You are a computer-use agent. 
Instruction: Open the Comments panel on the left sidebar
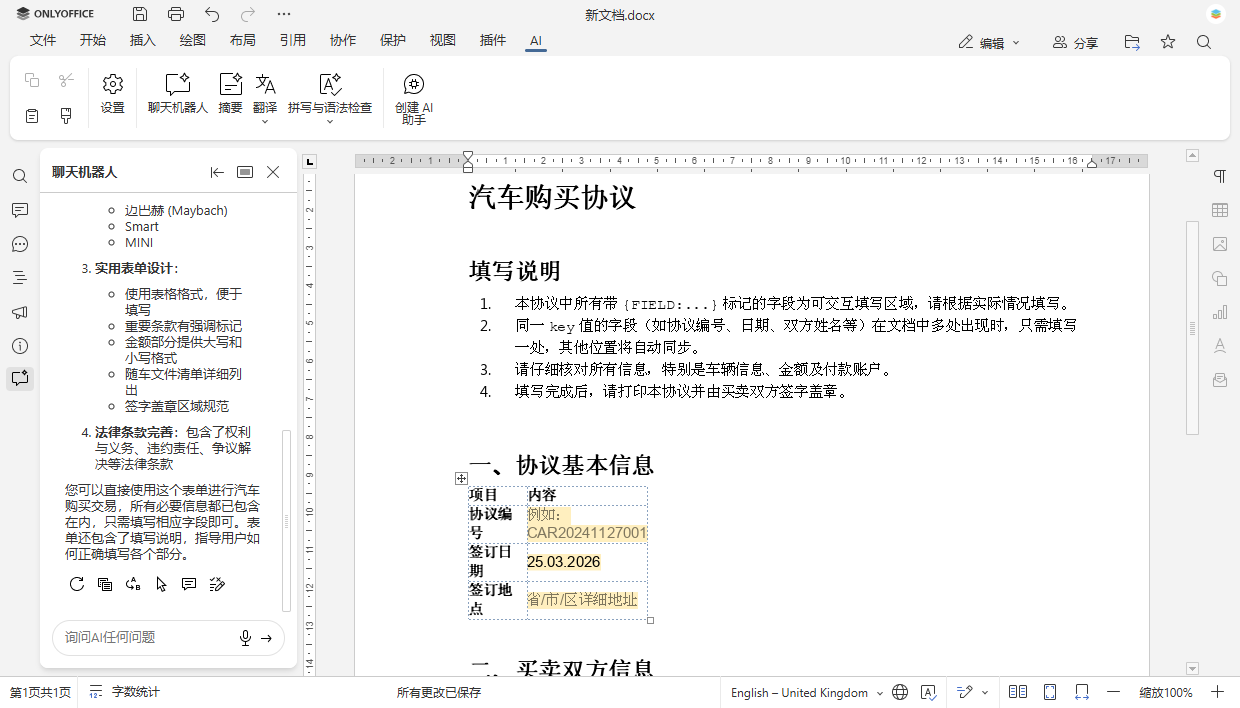point(20,209)
